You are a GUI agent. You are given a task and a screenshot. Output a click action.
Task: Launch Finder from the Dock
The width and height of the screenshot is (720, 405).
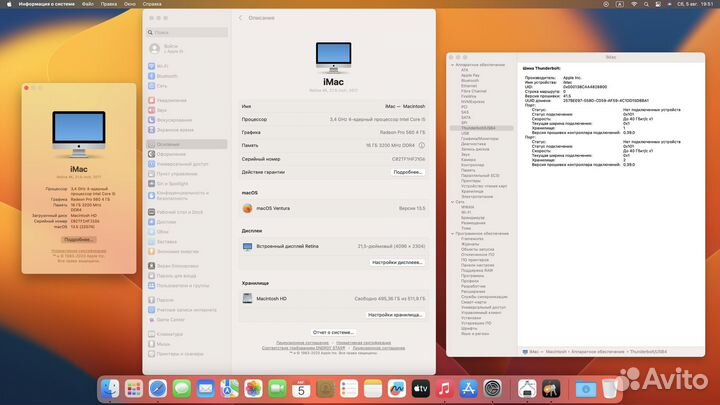click(110, 389)
